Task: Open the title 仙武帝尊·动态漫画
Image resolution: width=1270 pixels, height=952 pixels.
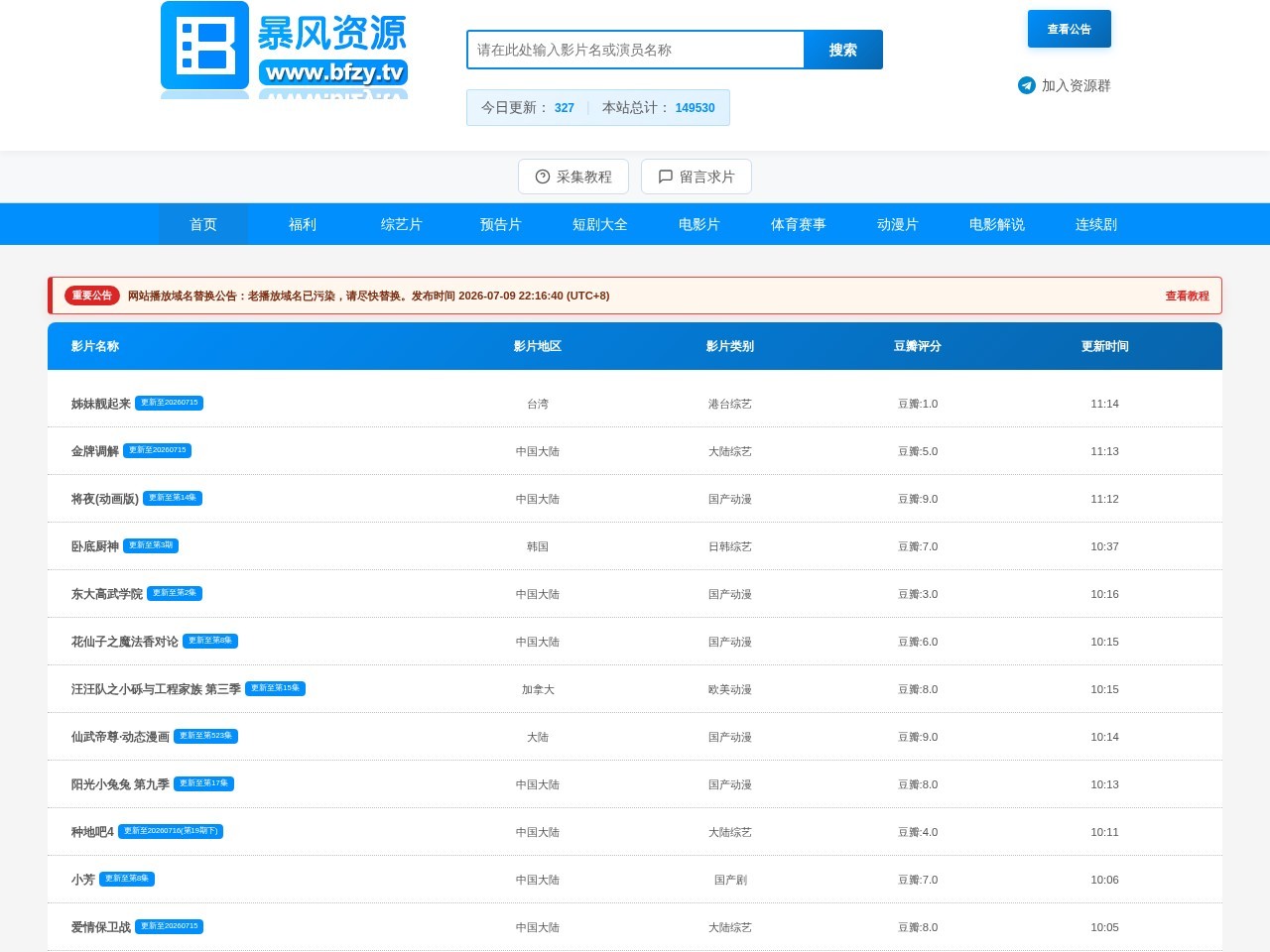Action: point(120,737)
